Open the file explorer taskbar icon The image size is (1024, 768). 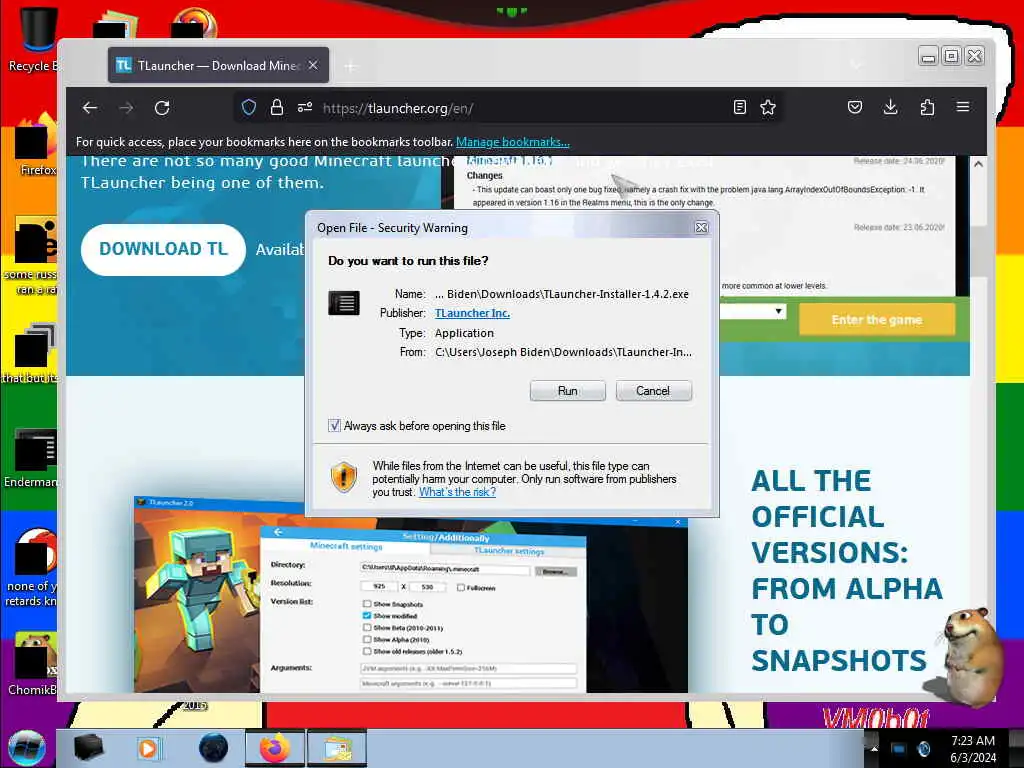336,748
